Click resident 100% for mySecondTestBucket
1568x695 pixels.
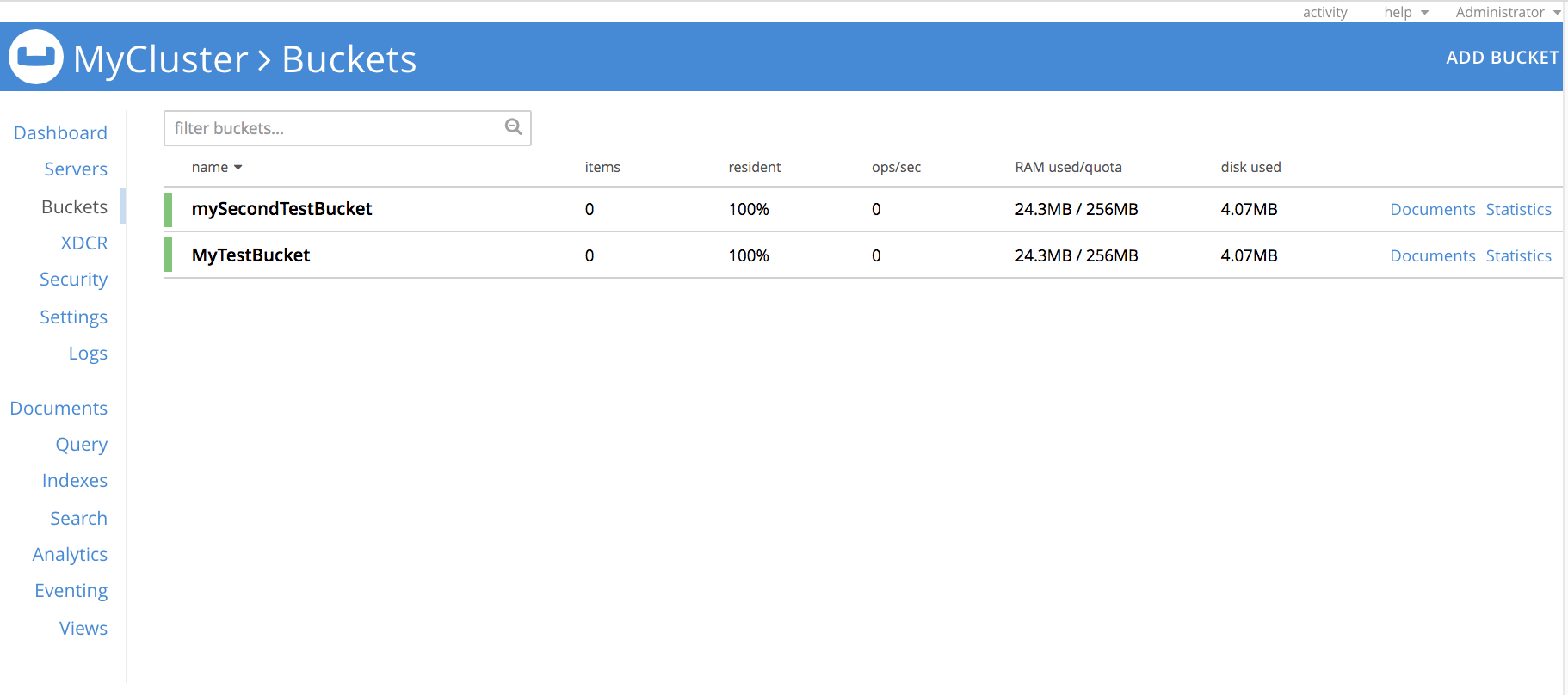click(749, 209)
